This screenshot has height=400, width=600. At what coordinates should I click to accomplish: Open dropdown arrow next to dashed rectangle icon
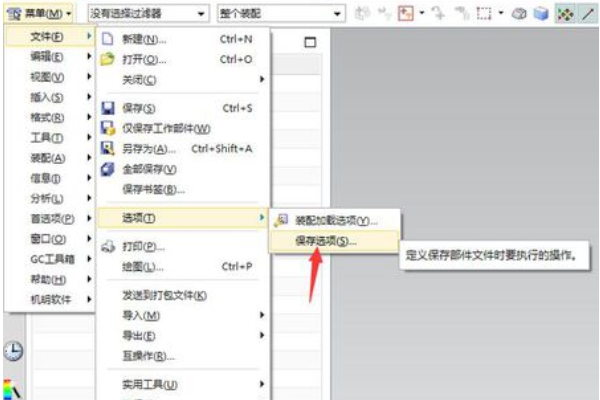click(x=501, y=13)
